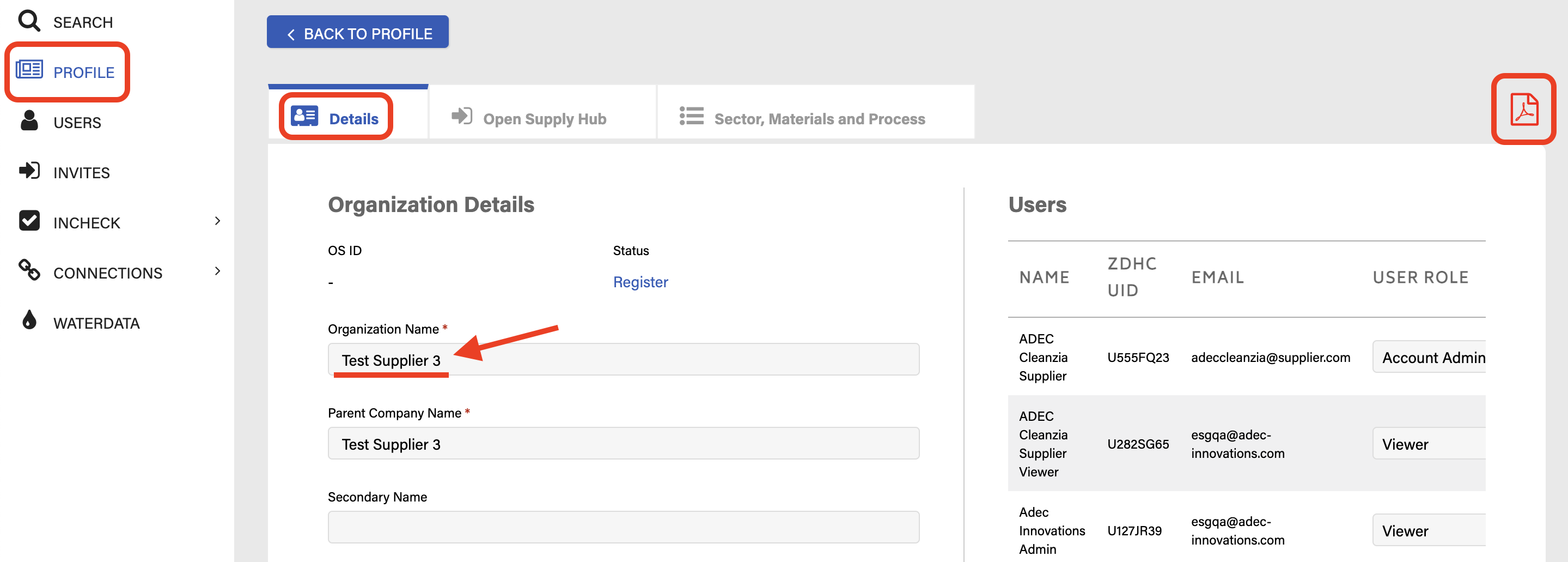Open INVITES in the sidebar menu
The width and height of the screenshot is (1568, 562).
tap(82, 172)
